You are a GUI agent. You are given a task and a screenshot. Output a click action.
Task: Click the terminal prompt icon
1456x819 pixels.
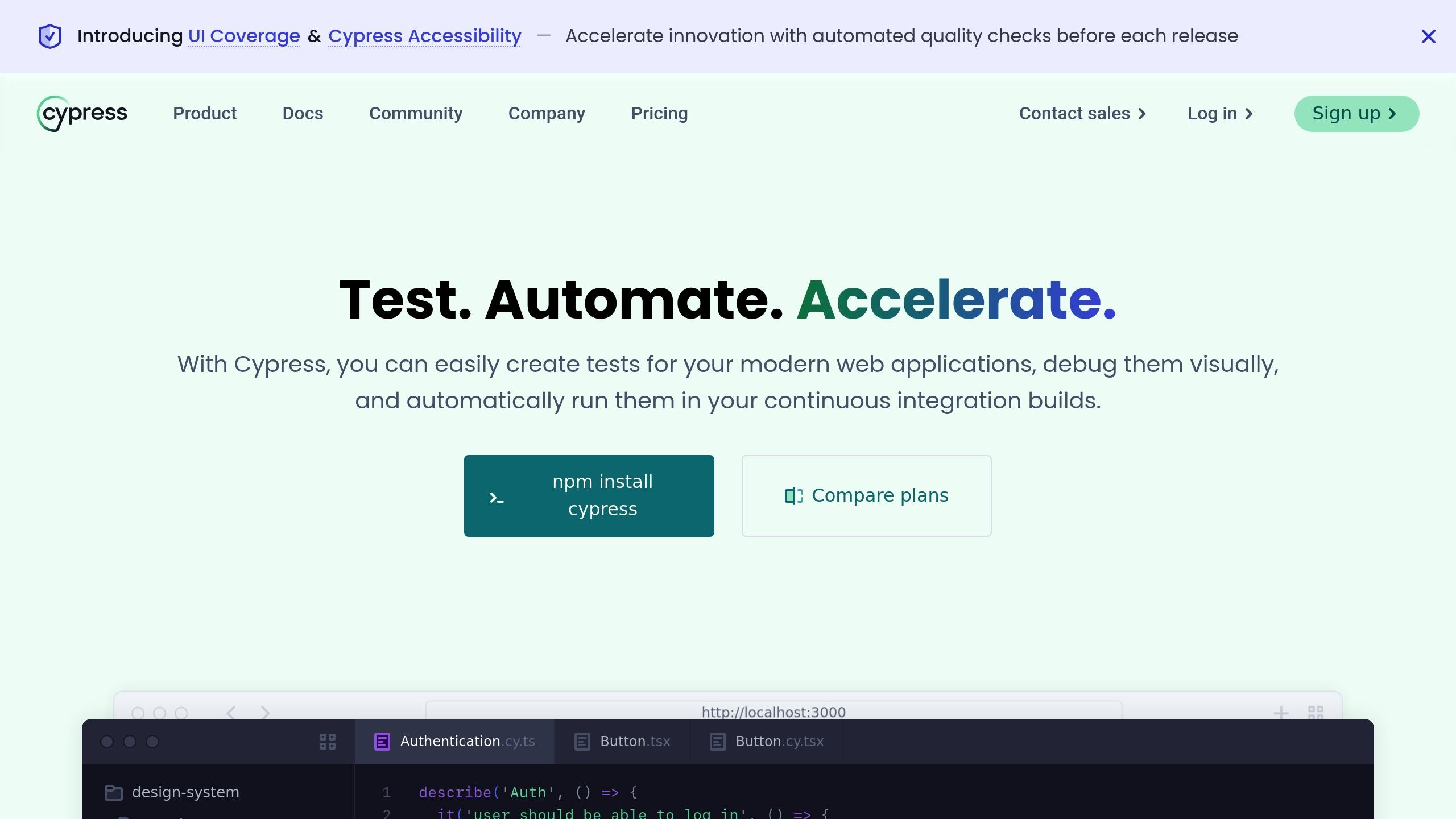coord(497,498)
